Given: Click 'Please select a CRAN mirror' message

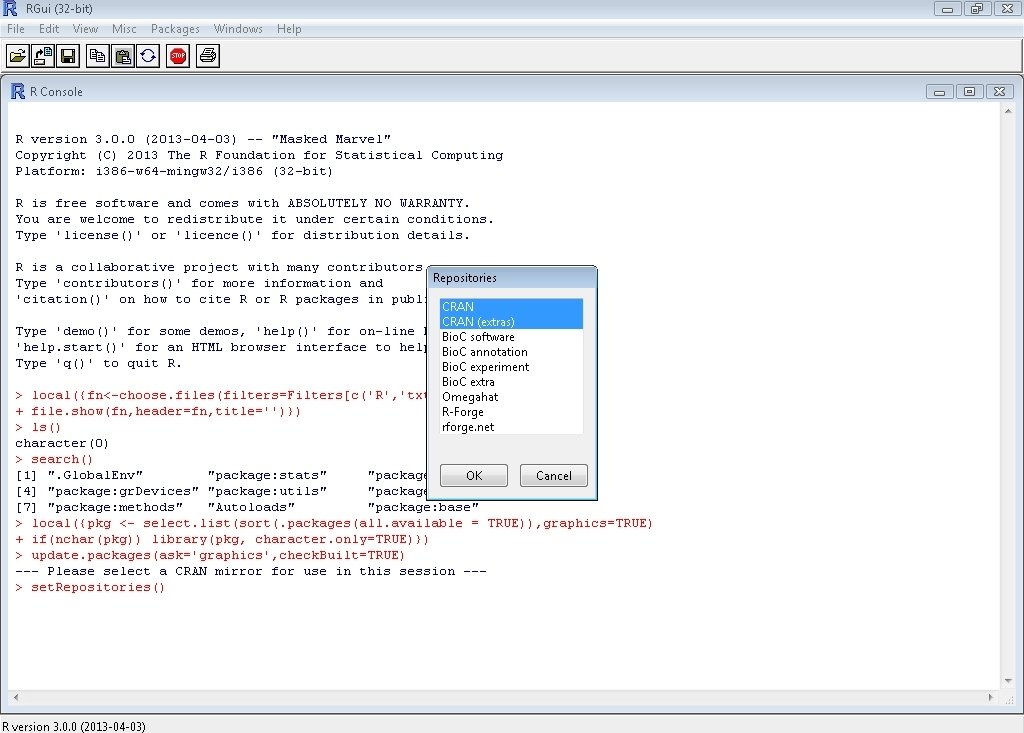Looking at the screenshot, I should click(x=251, y=572).
